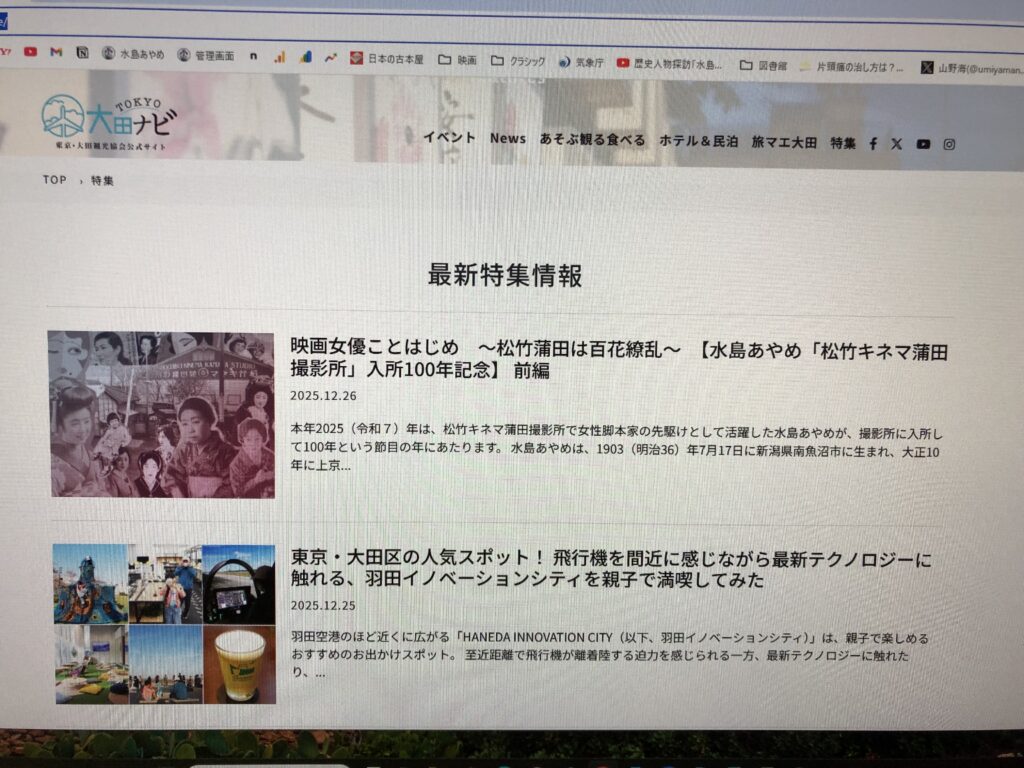
Task: Click the Gmail bookmark icon
Action: 56,52
